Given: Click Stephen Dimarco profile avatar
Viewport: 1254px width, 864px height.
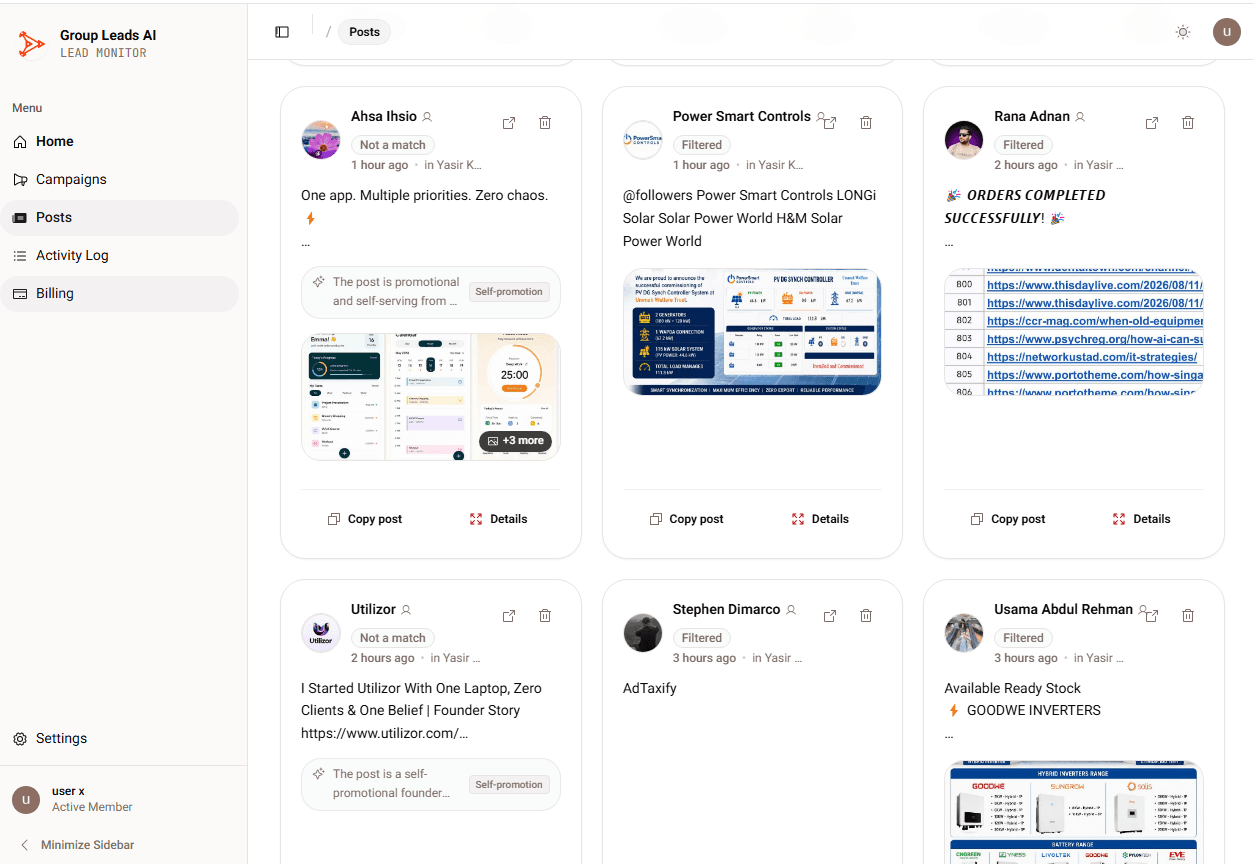Looking at the screenshot, I should pos(642,633).
